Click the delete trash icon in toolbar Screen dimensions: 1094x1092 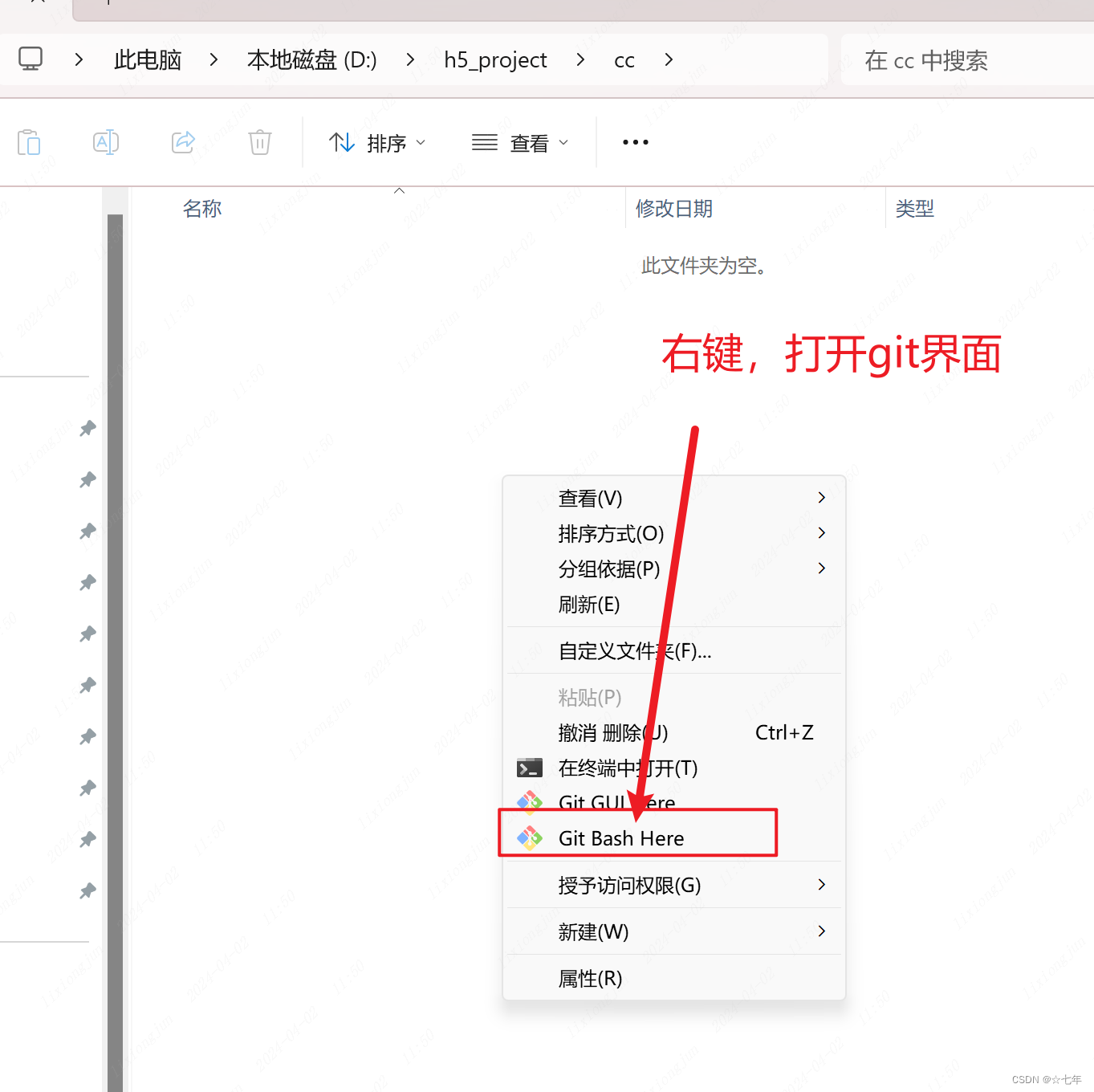click(x=260, y=143)
